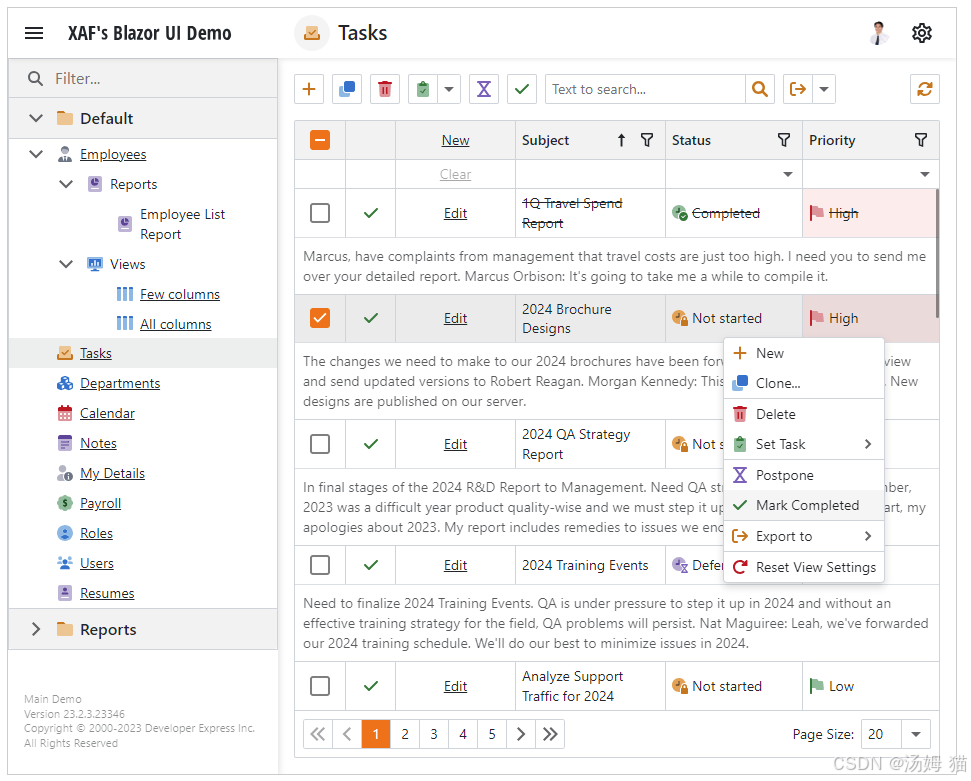
Task: Go to the previous page arrow
Action: (x=347, y=734)
